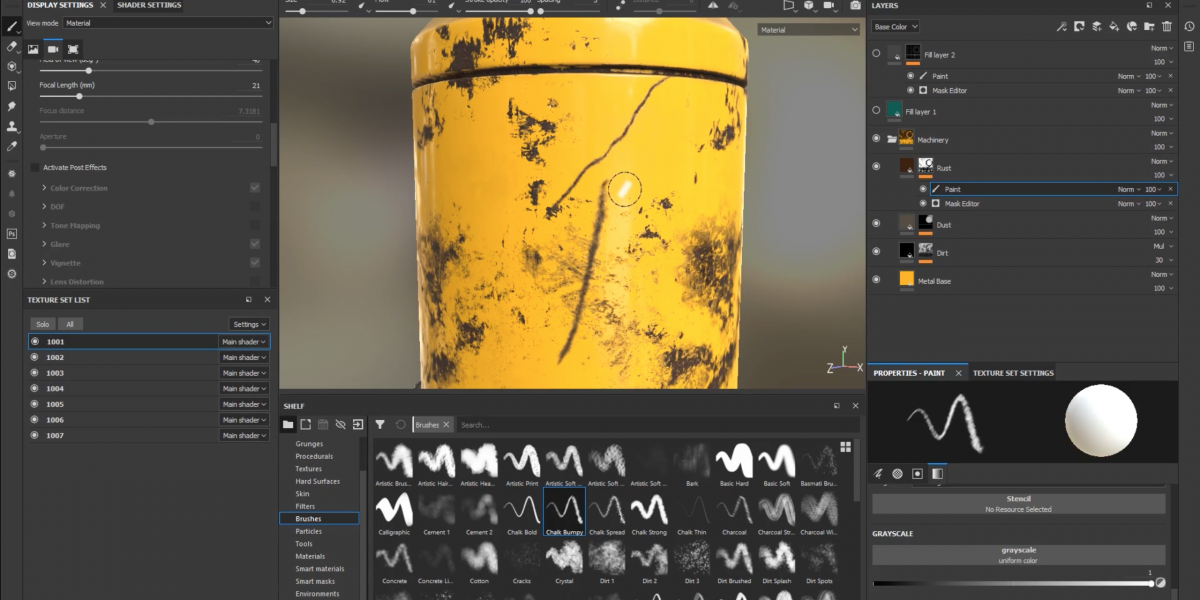Image resolution: width=1200 pixels, height=600 pixels.
Task: Click the Shelf folder icon
Action: point(288,424)
